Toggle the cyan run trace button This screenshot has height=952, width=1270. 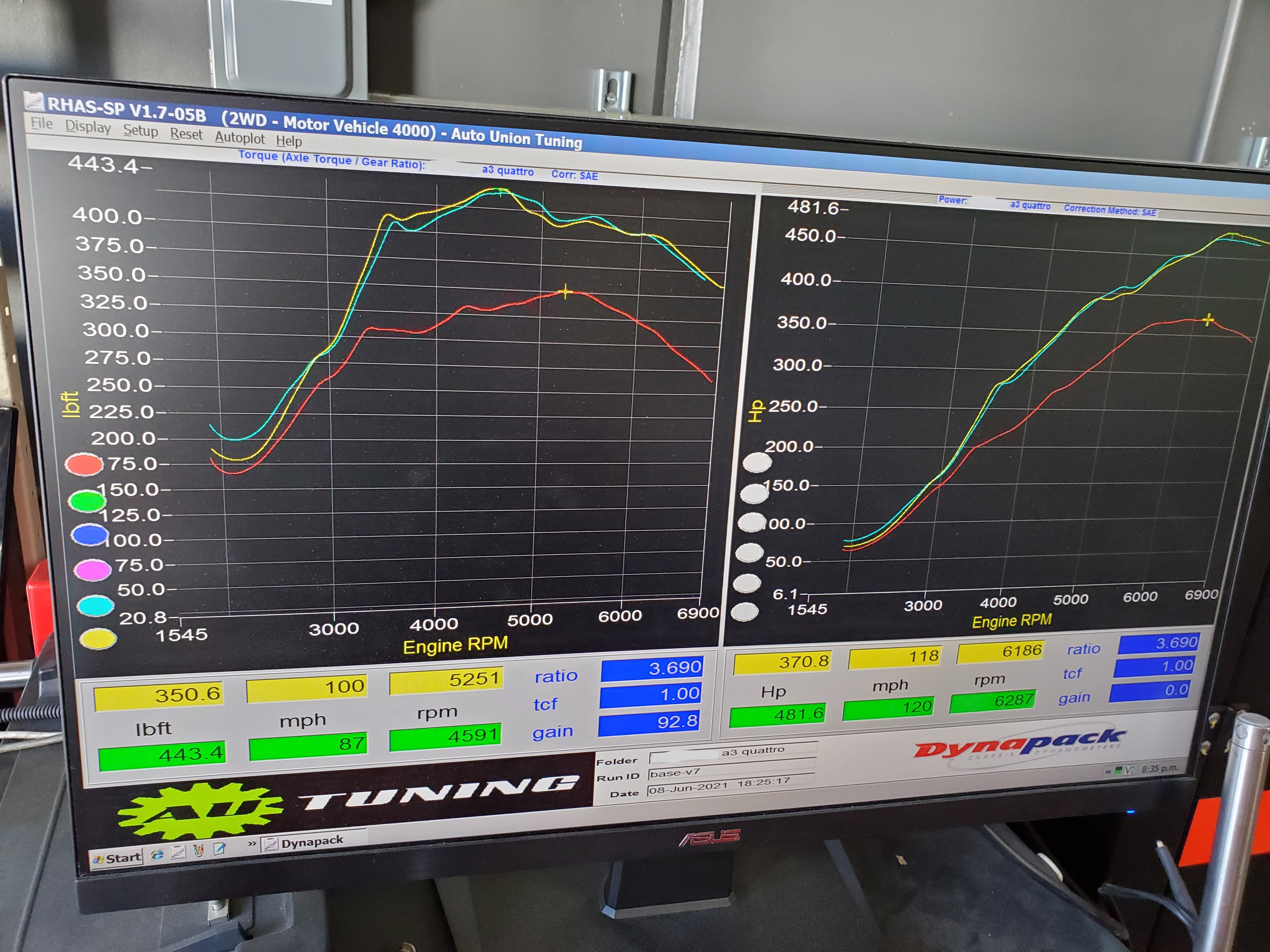[x=95, y=606]
